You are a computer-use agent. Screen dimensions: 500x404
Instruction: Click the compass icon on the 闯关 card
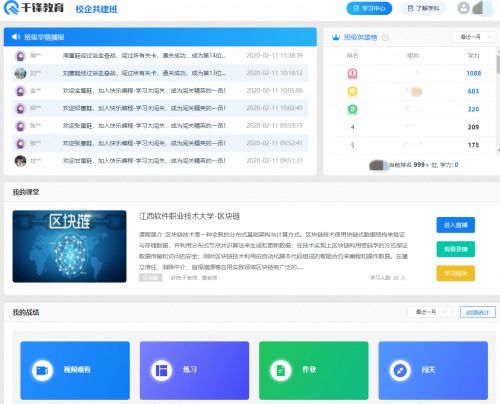point(400,370)
